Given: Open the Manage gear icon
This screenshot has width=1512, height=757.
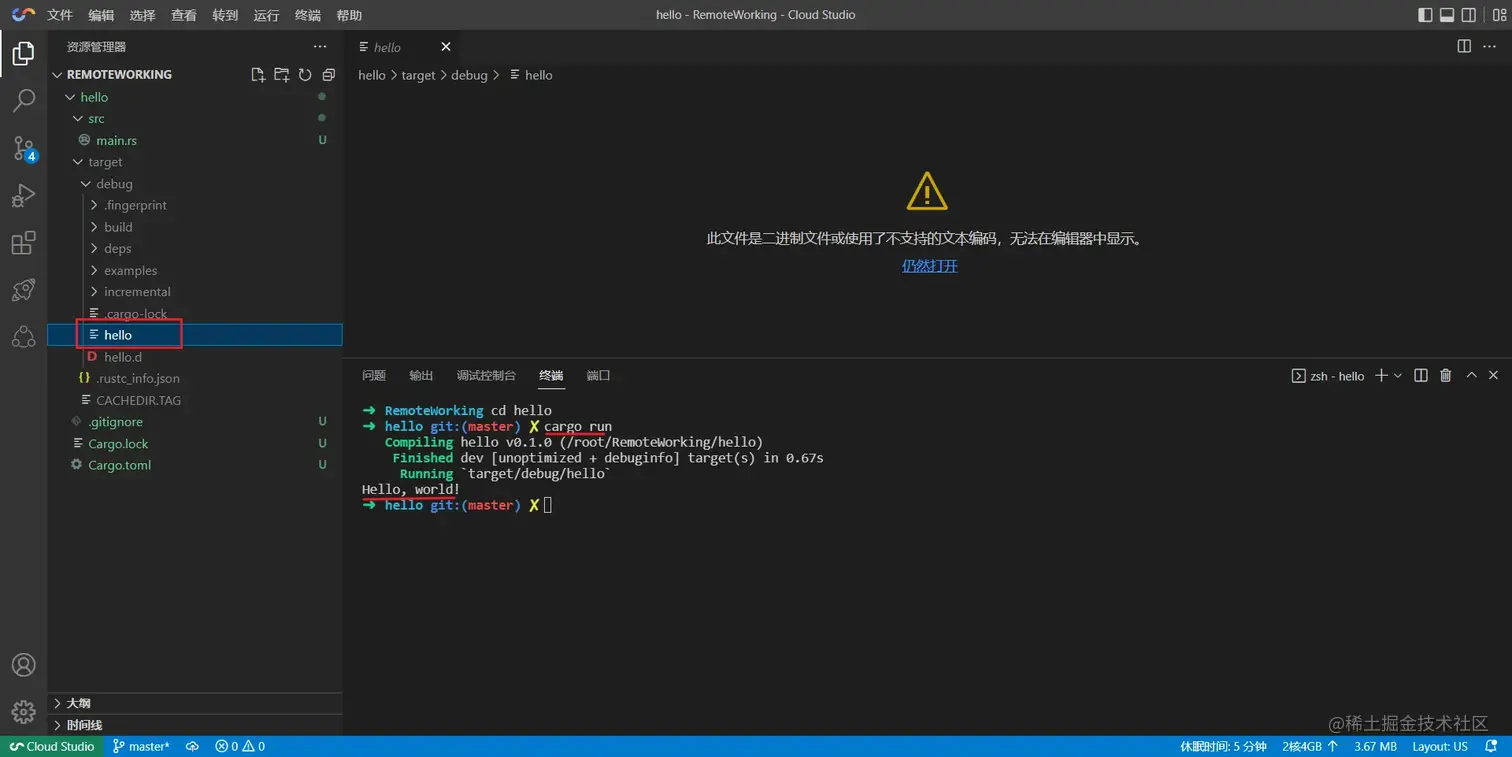Looking at the screenshot, I should point(23,712).
